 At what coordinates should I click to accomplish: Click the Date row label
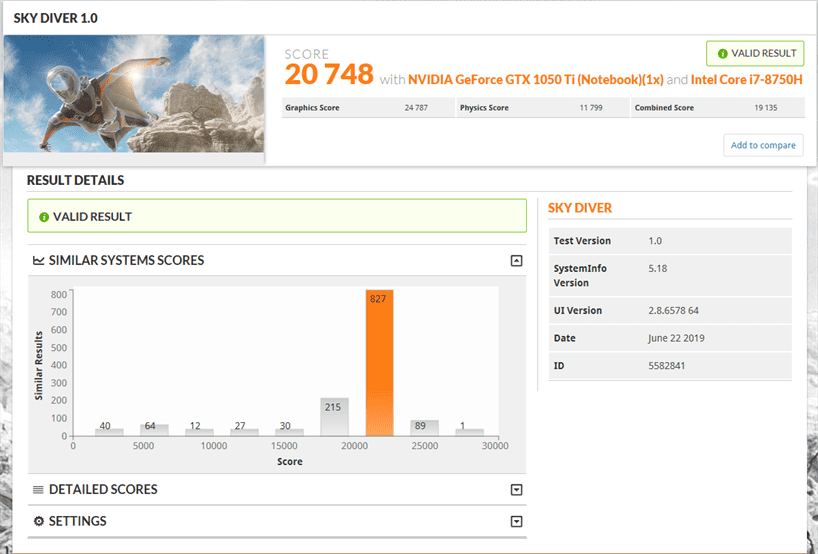[x=564, y=339]
